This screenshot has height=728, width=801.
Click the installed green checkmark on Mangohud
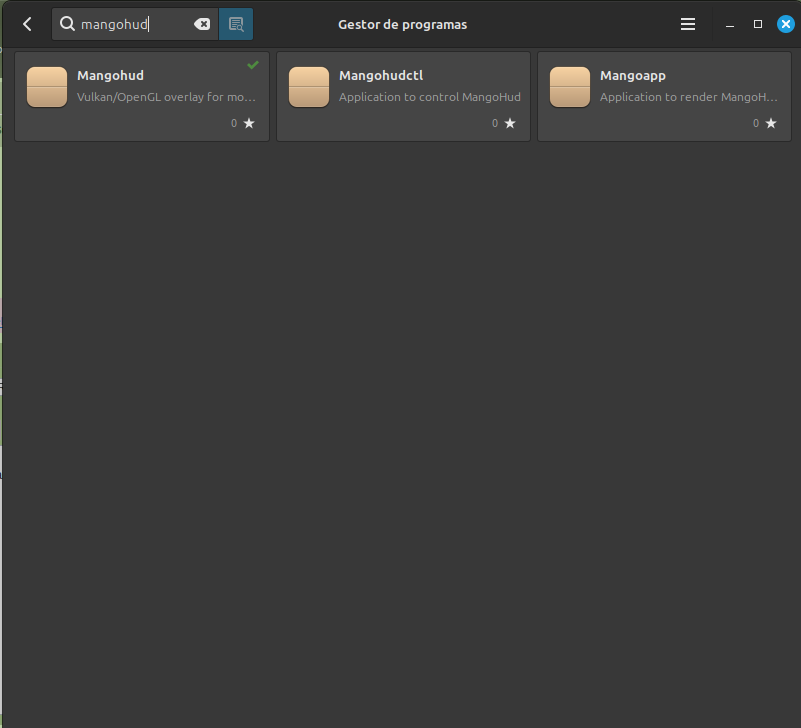pyautogui.click(x=253, y=65)
